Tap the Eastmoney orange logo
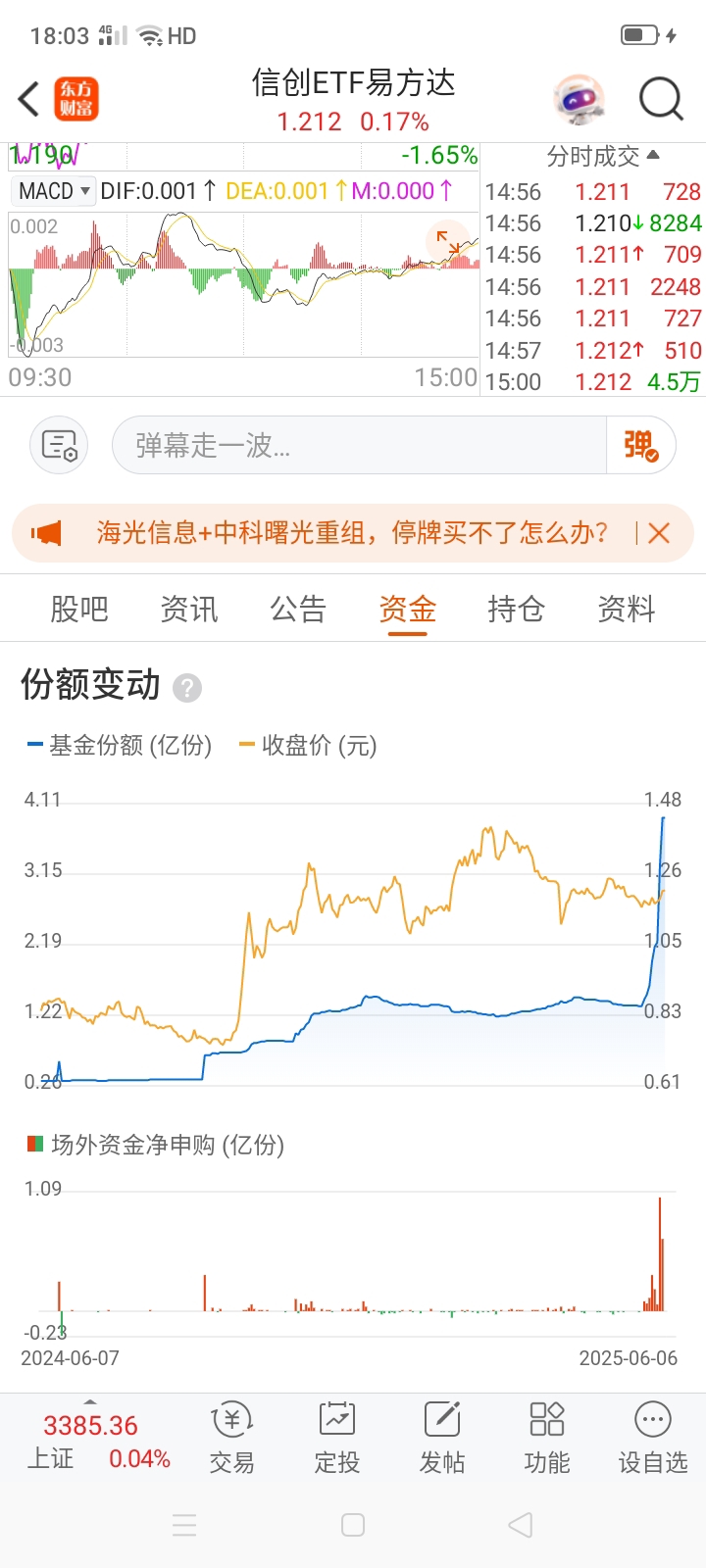The image size is (706, 1568). (x=76, y=99)
